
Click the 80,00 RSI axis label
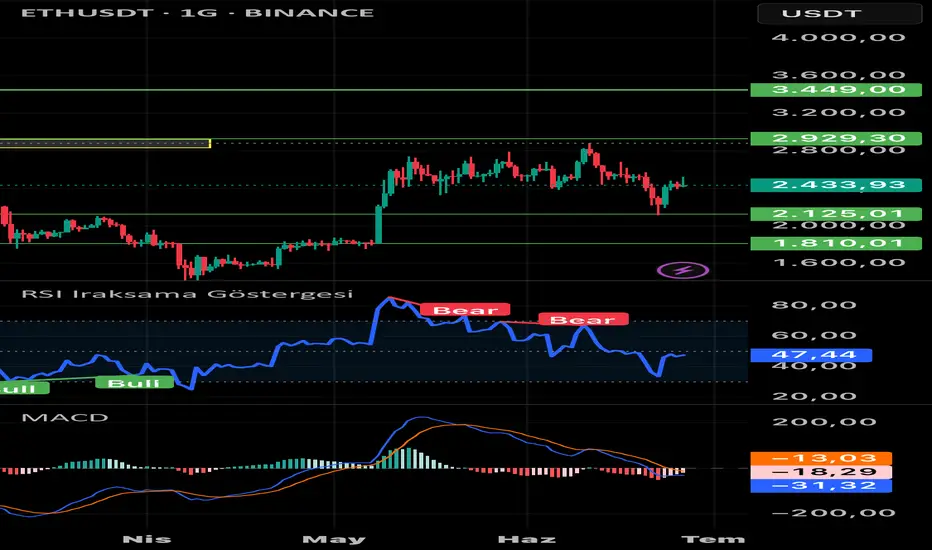click(814, 305)
